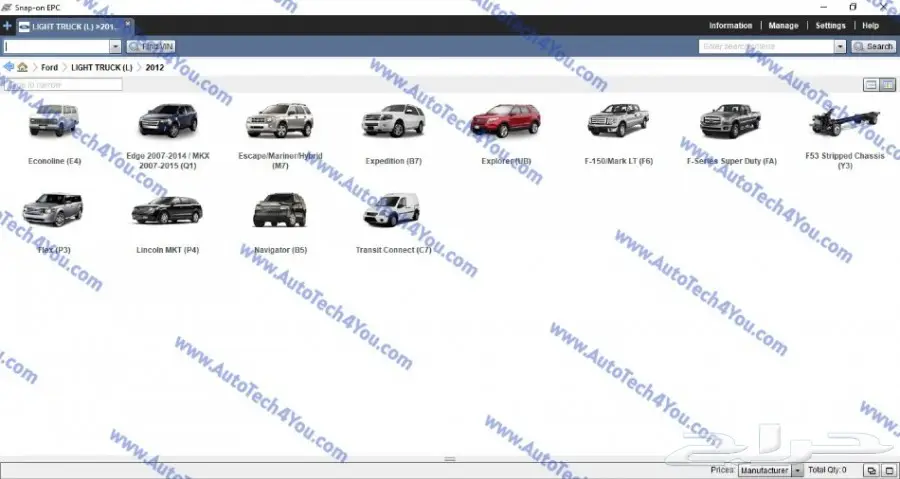Click the Econoline (E4) label

[55, 161]
